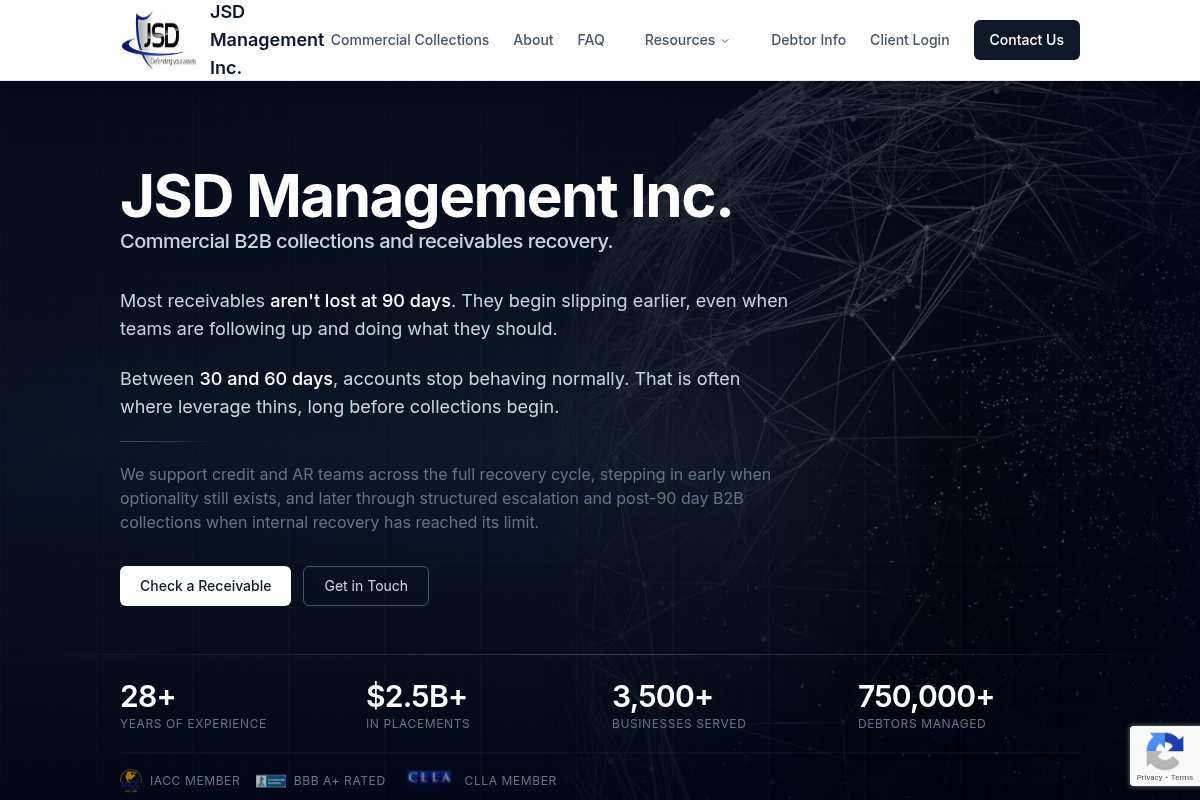Screen dimensions: 1200x800
Task: Open the Commercial Collections page
Action: pos(410,40)
